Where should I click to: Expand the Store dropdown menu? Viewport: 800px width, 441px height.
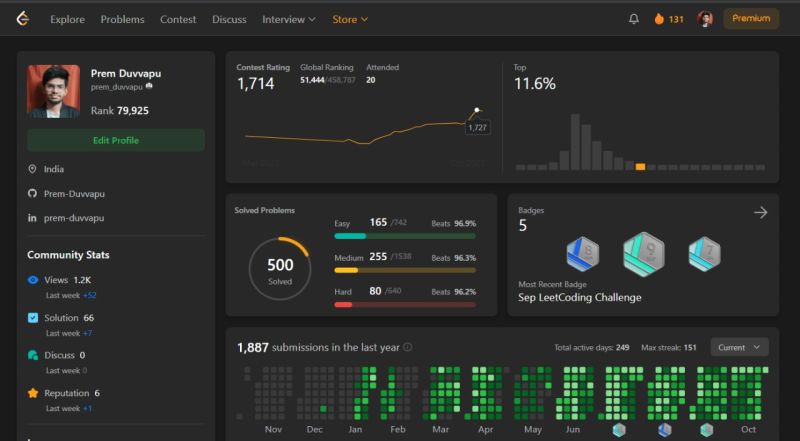[x=350, y=19]
